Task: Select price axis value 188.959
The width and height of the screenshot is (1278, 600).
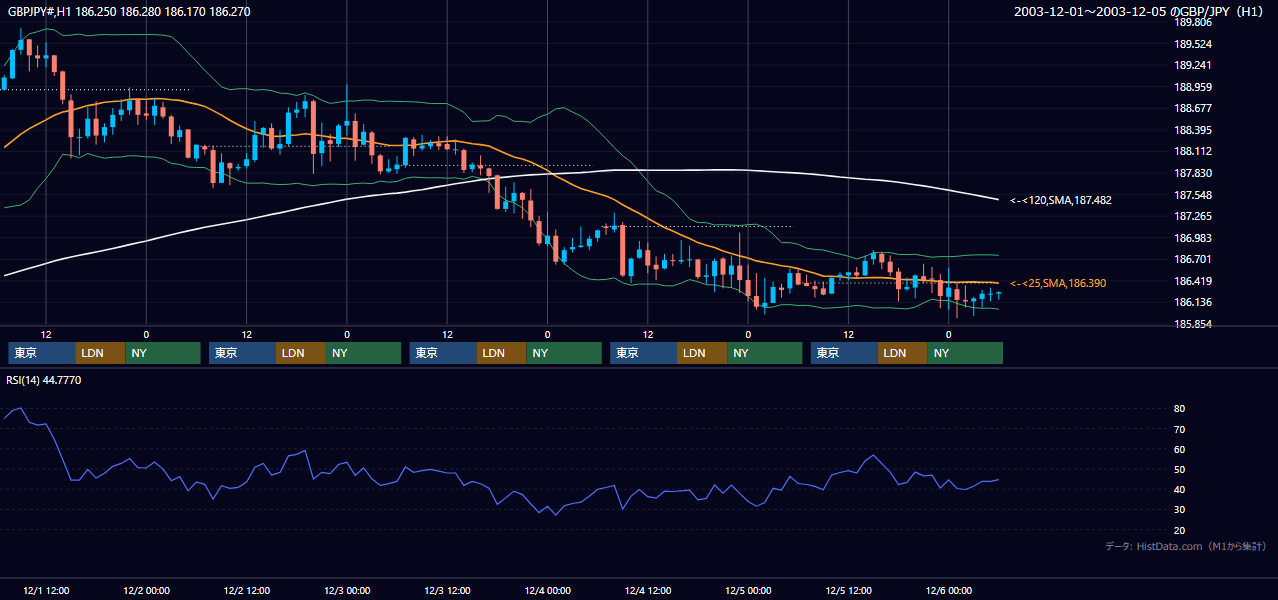Action: point(1192,87)
